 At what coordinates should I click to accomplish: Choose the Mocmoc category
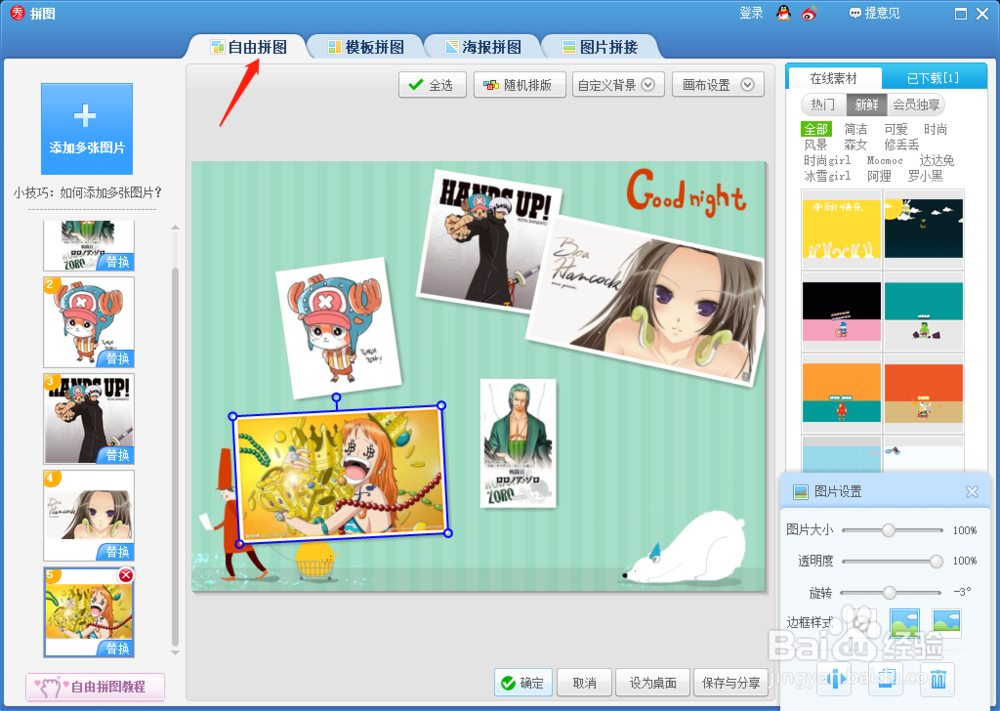[885, 160]
